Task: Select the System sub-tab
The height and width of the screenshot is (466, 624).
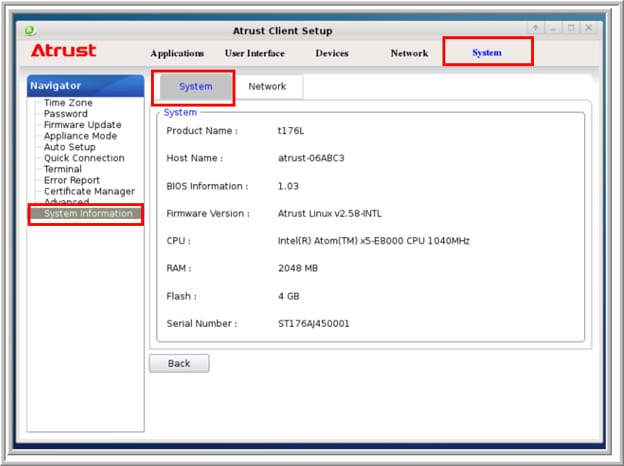Action: click(195, 86)
